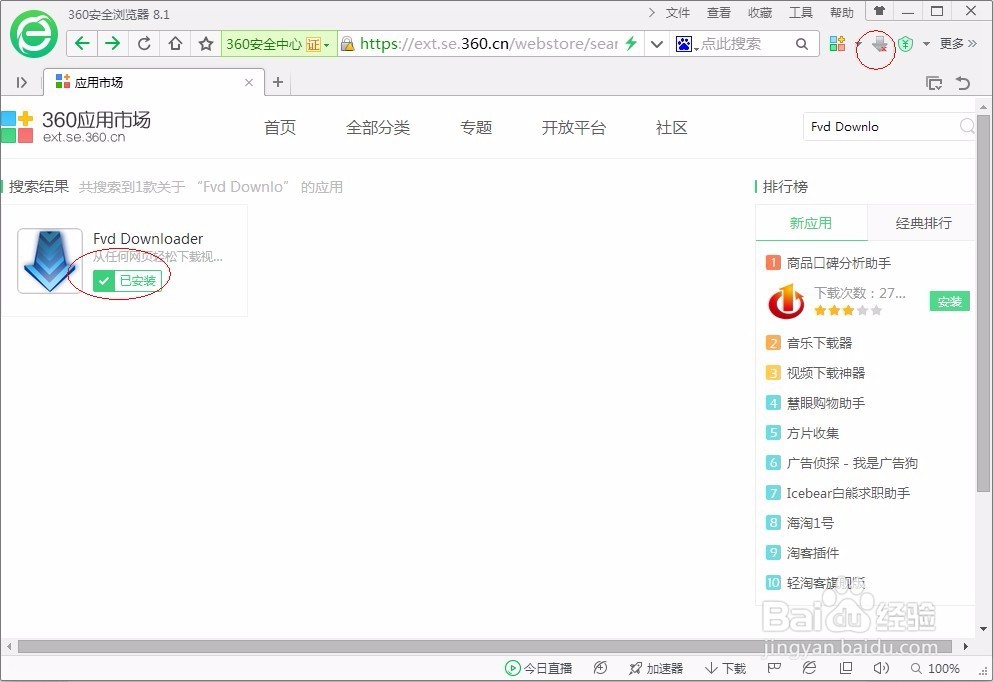
Task: Go to 首页 in the store navigation
Action: [280, 127]
